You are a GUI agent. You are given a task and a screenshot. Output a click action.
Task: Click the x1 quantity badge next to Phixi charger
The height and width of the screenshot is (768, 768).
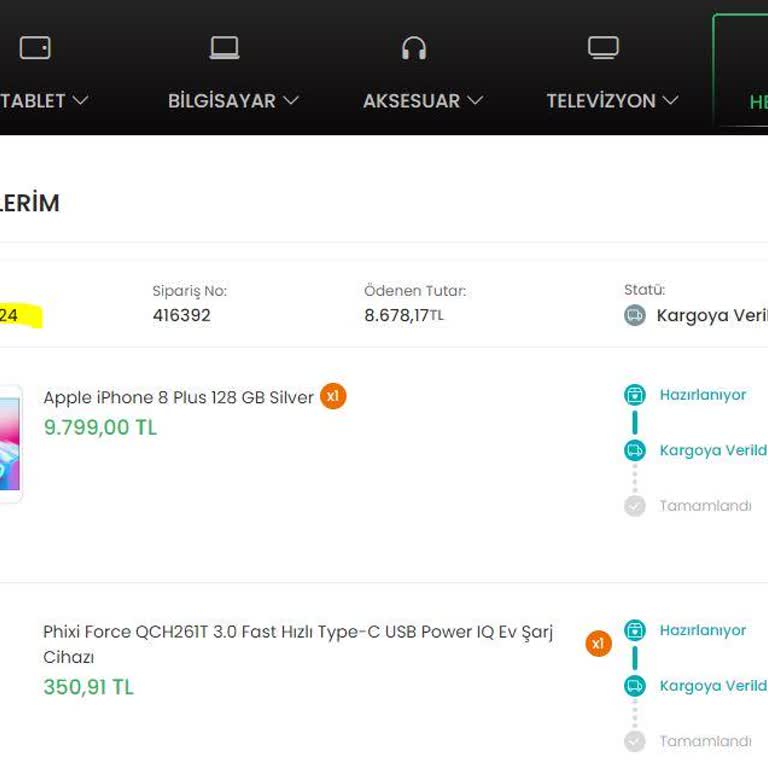tap(599, 643)
